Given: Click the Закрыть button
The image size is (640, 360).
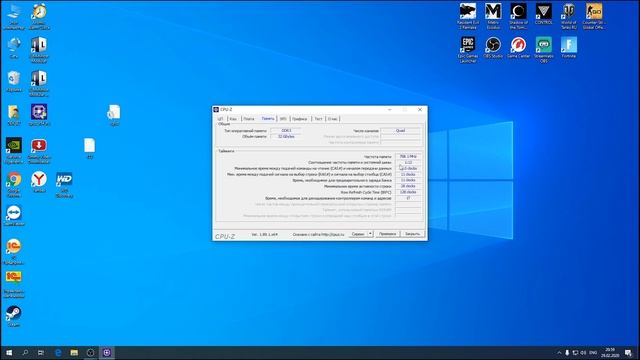Looking at the screenshot, I should [412, 234].
